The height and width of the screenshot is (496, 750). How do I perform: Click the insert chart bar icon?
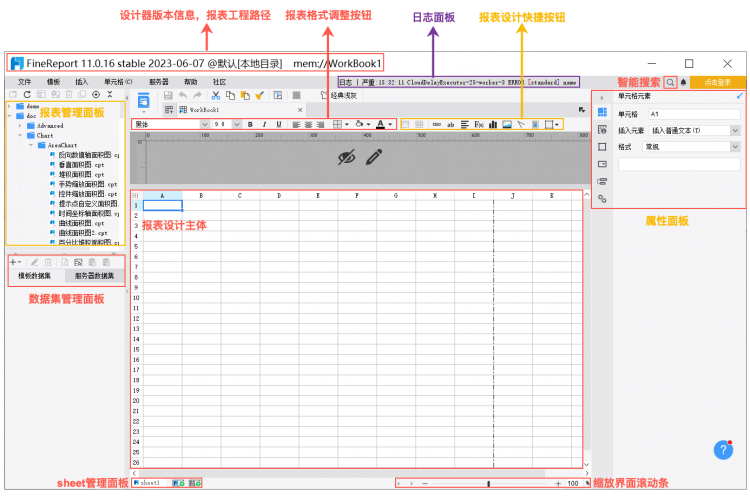(493, 124)
